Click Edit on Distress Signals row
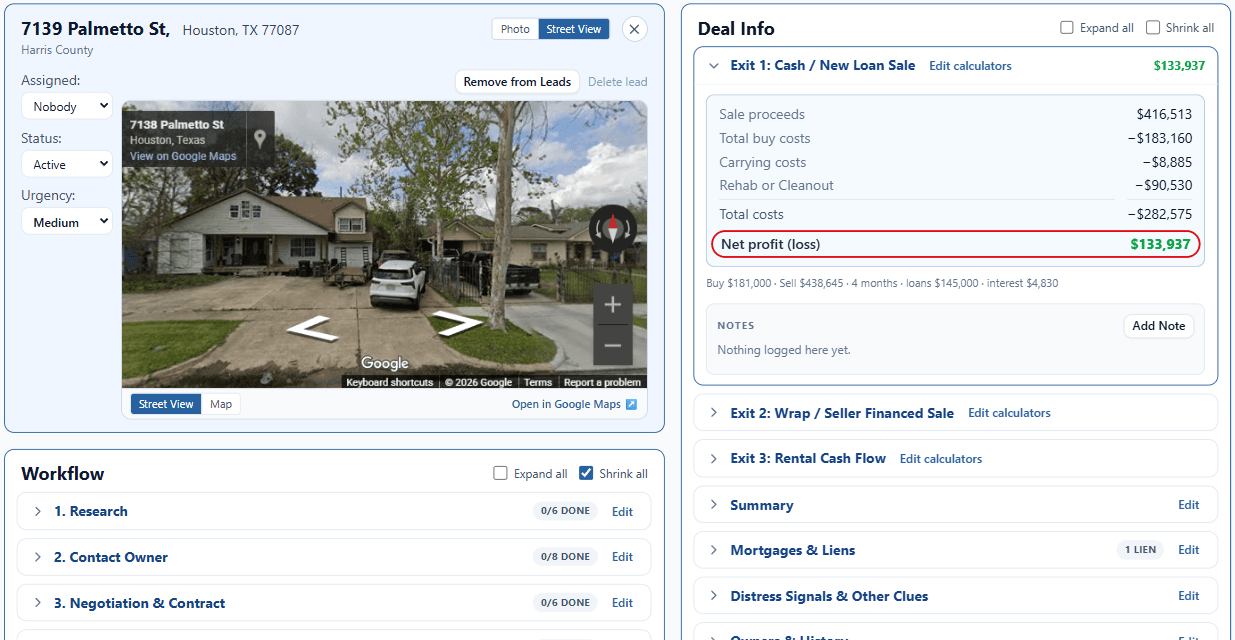1235x640 pixels. pos(1188,596)
